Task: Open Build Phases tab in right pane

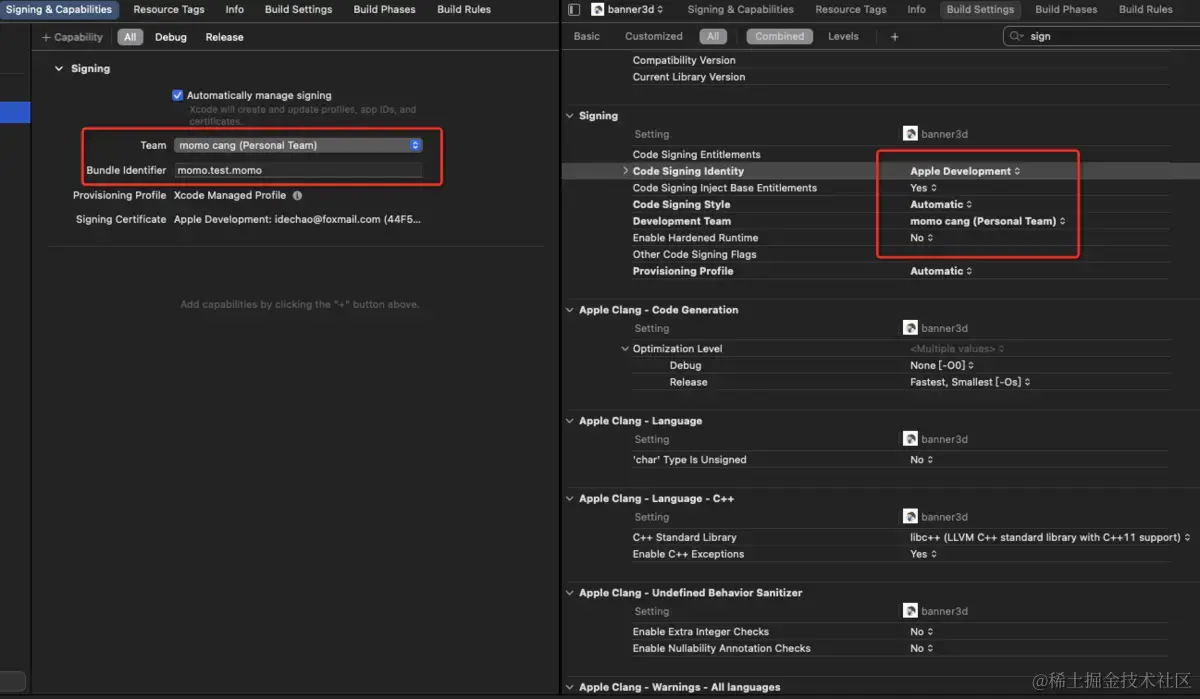Action: 1066,10
